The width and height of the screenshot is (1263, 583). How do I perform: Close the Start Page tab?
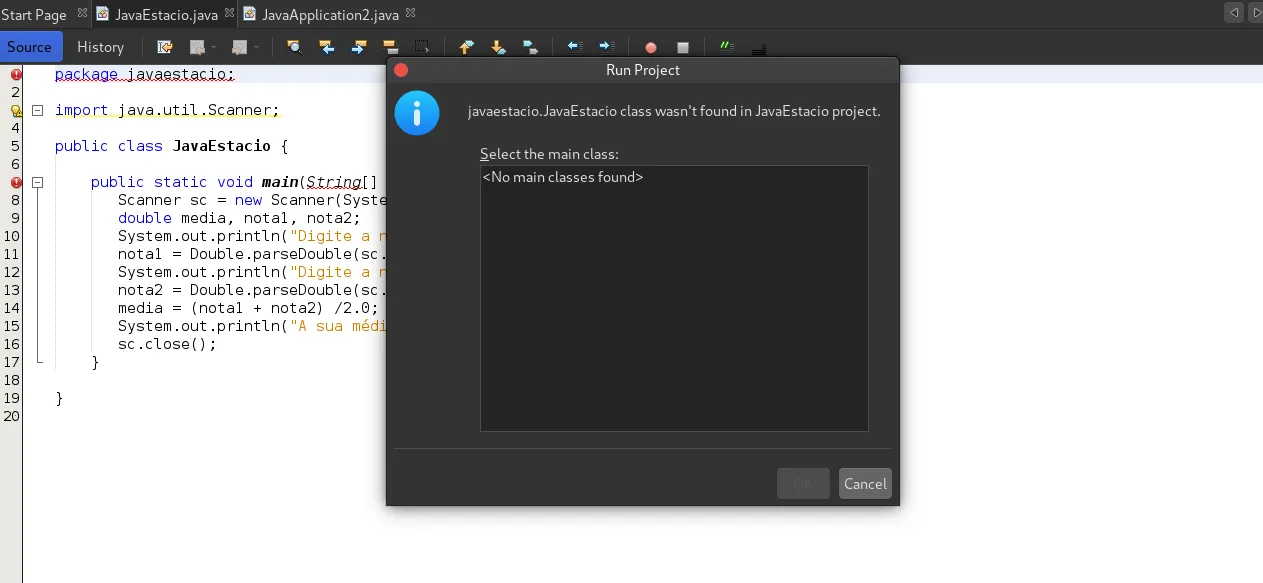pyautogui.click(x=82, y=14)
